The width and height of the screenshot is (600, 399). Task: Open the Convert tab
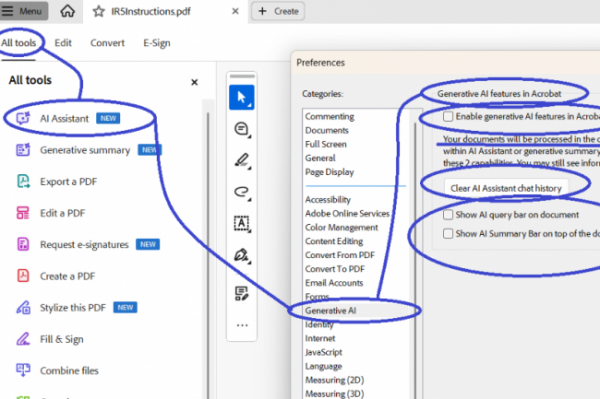pos(107,43)
